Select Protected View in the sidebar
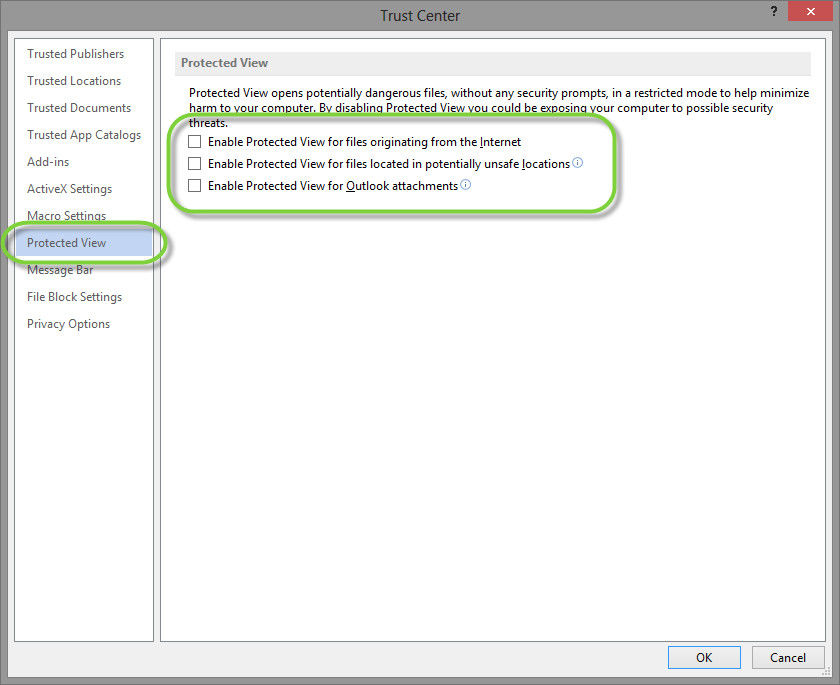This screenshot has height=685, width=840. [66, 243]
